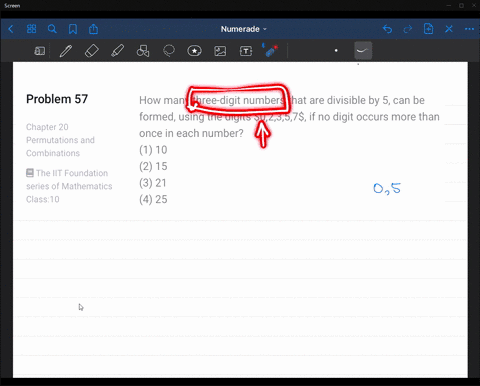Bookmark the current page
The width and height of the screenshot is (480, 386).
tap(73, 29)
